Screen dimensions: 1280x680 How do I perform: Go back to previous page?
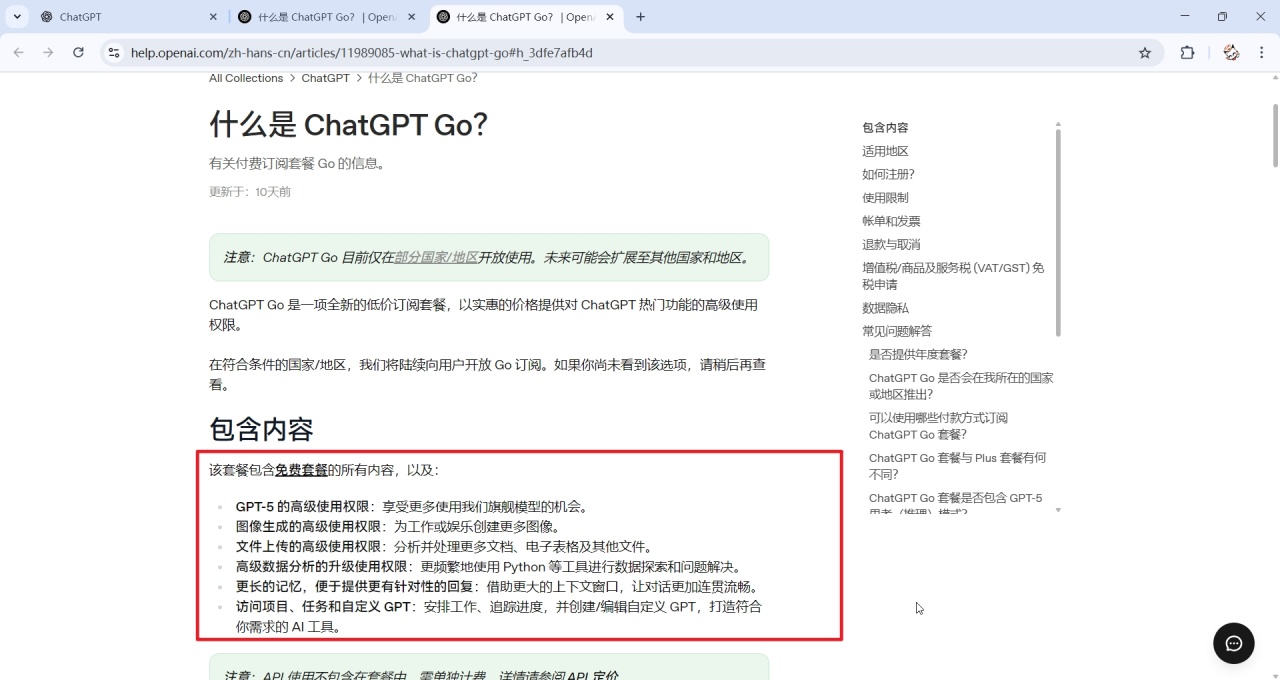point(18,53)
